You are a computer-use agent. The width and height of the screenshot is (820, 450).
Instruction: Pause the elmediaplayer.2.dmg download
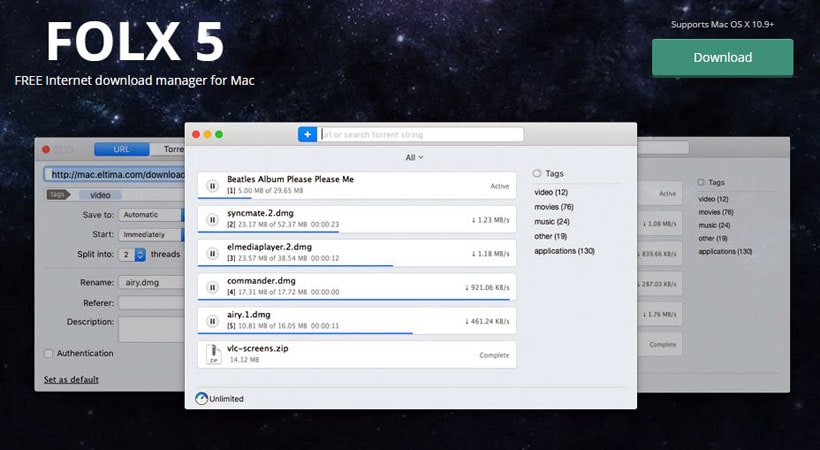[x=212, y=254]
